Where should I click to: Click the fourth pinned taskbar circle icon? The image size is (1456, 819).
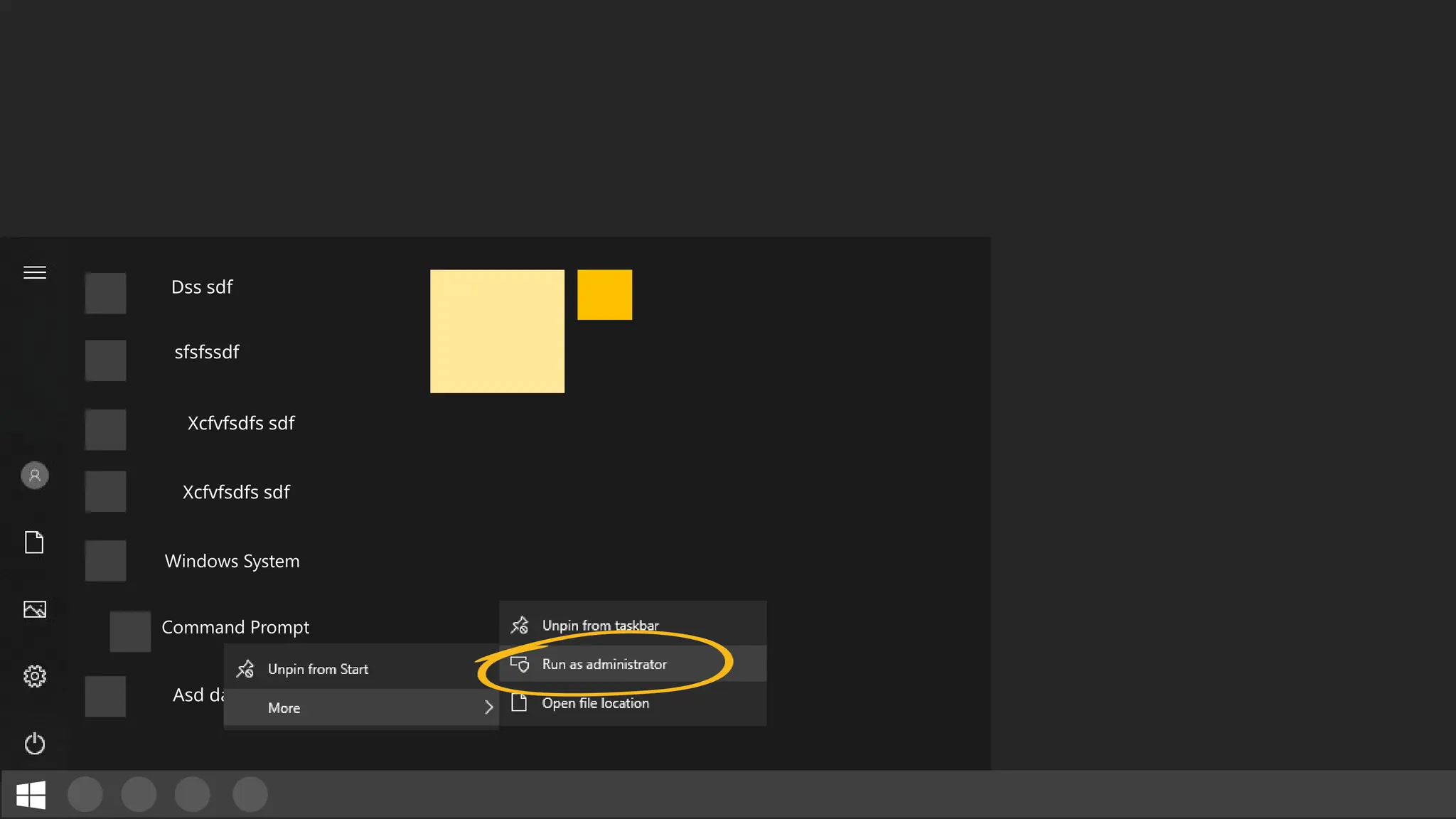250,794
